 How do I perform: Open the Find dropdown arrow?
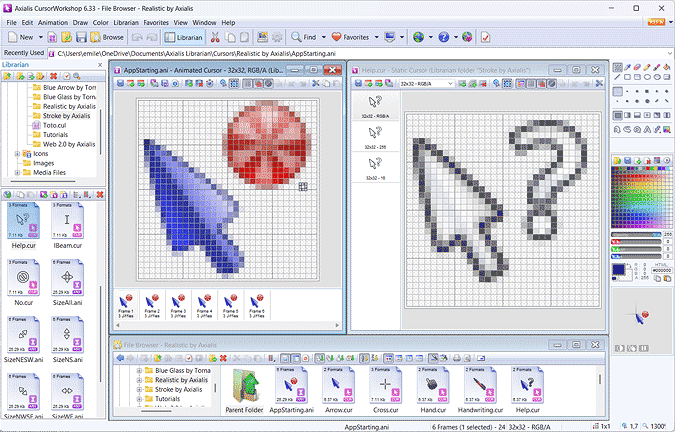coord(324,37)
